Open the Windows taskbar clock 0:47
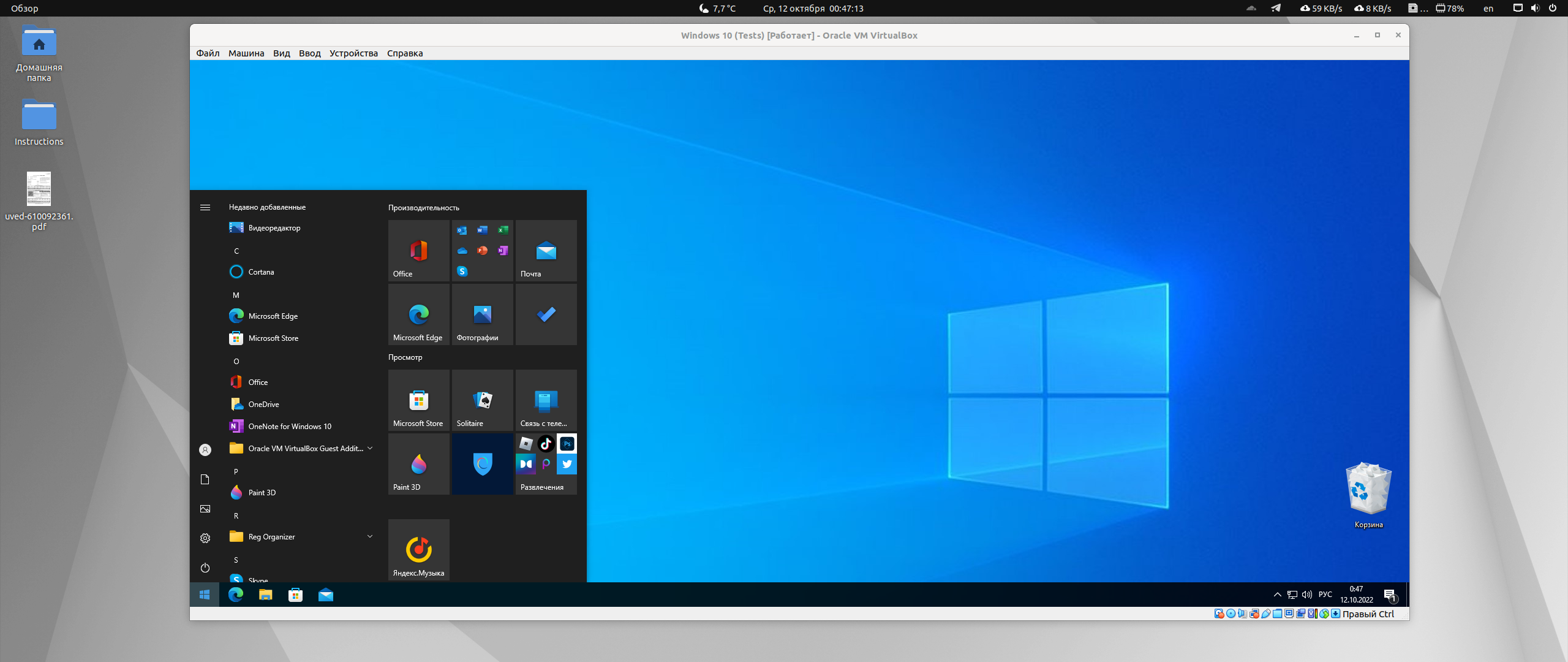 (x=1357, y=595)
